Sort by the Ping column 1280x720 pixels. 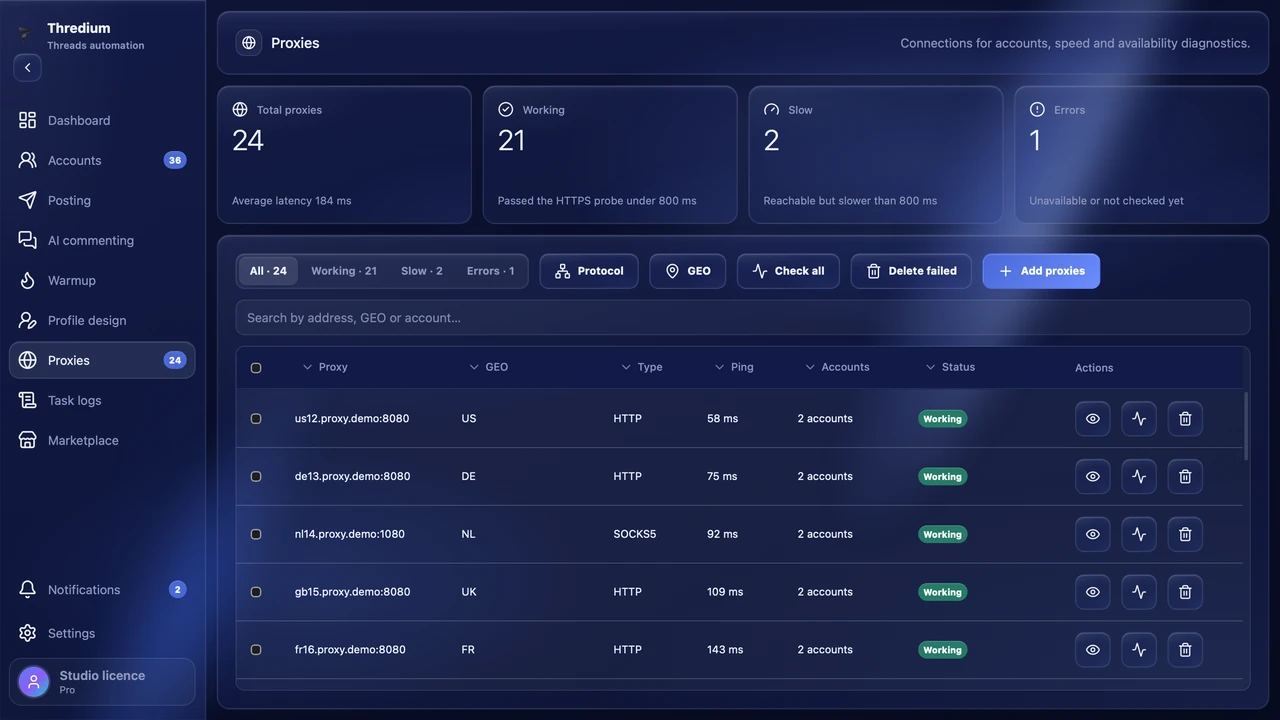(734, 367)
